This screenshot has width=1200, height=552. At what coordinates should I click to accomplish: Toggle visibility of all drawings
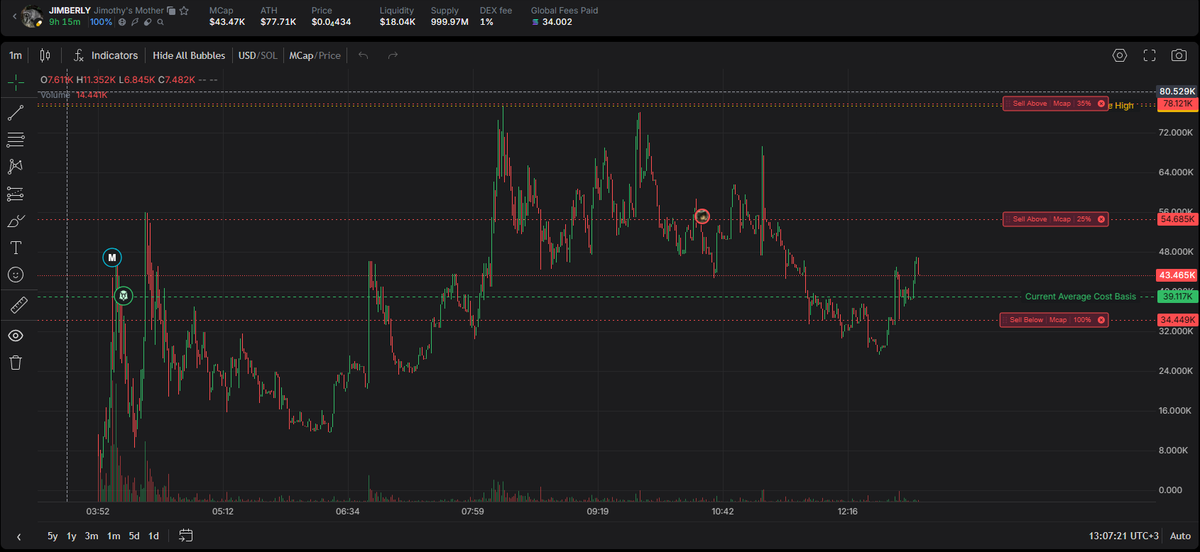16,335
